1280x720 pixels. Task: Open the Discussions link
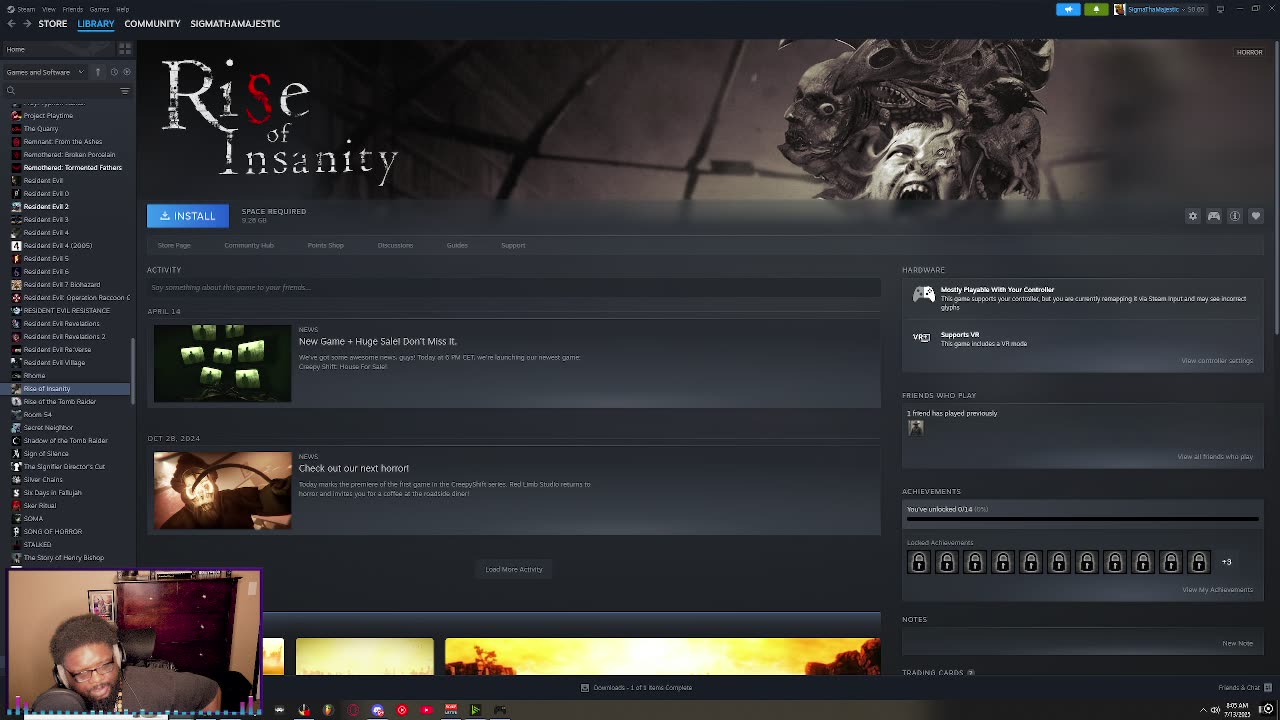(x=395, y=245)
